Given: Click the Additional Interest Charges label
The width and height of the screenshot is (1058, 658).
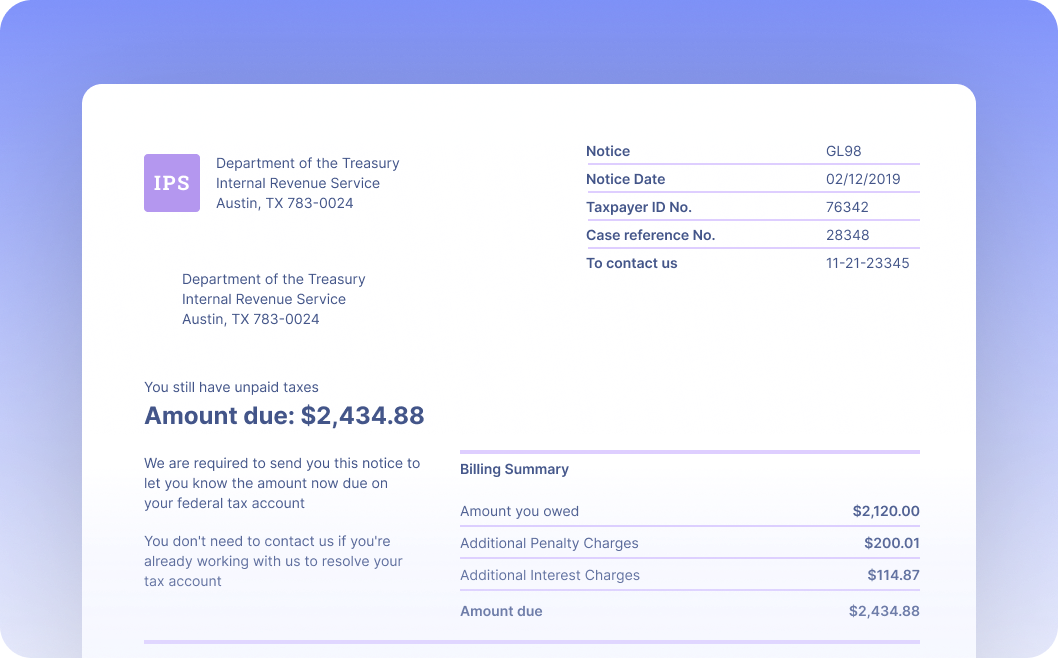Looking at the screenshot, I should click(x=549, y=575).
